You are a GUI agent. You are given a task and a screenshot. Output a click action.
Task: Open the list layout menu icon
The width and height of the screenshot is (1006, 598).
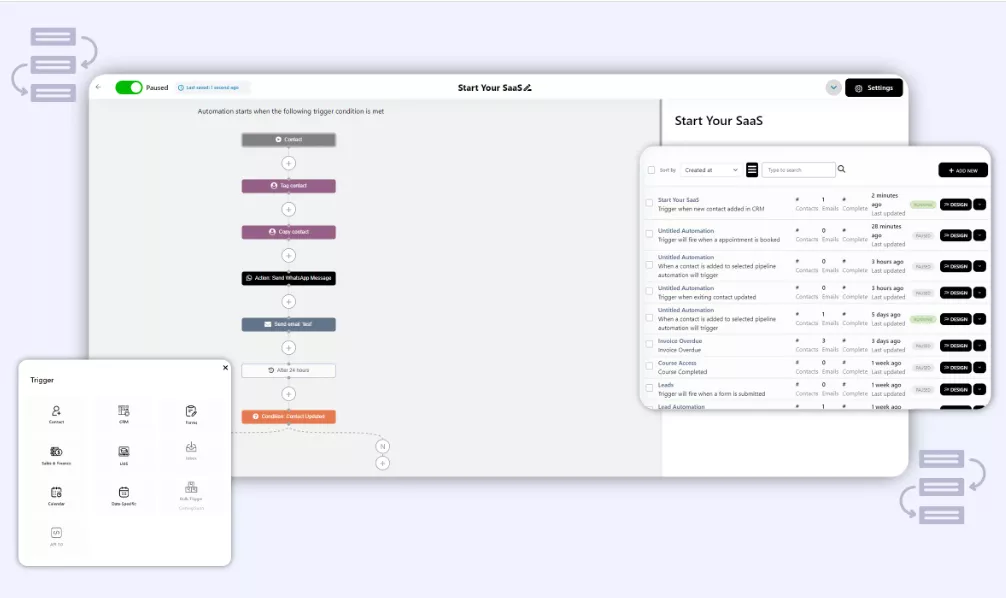click(x=752, y=169)
